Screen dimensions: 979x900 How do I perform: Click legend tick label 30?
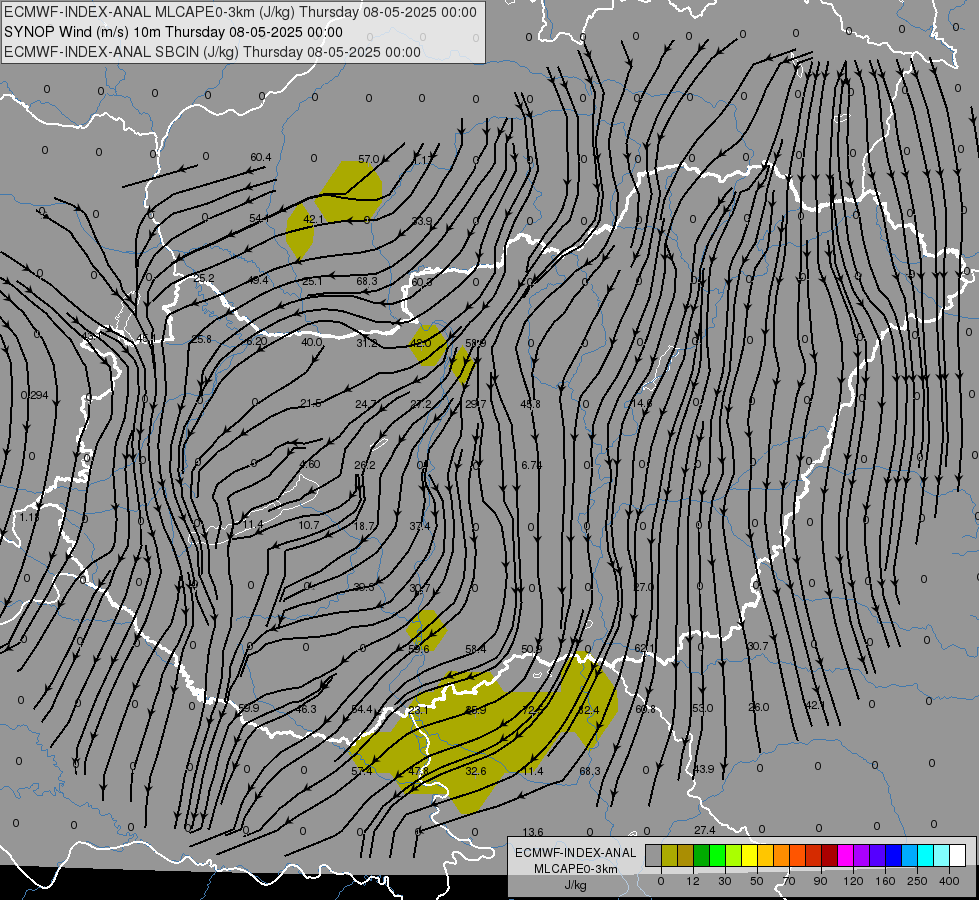[x=725, y=881]
